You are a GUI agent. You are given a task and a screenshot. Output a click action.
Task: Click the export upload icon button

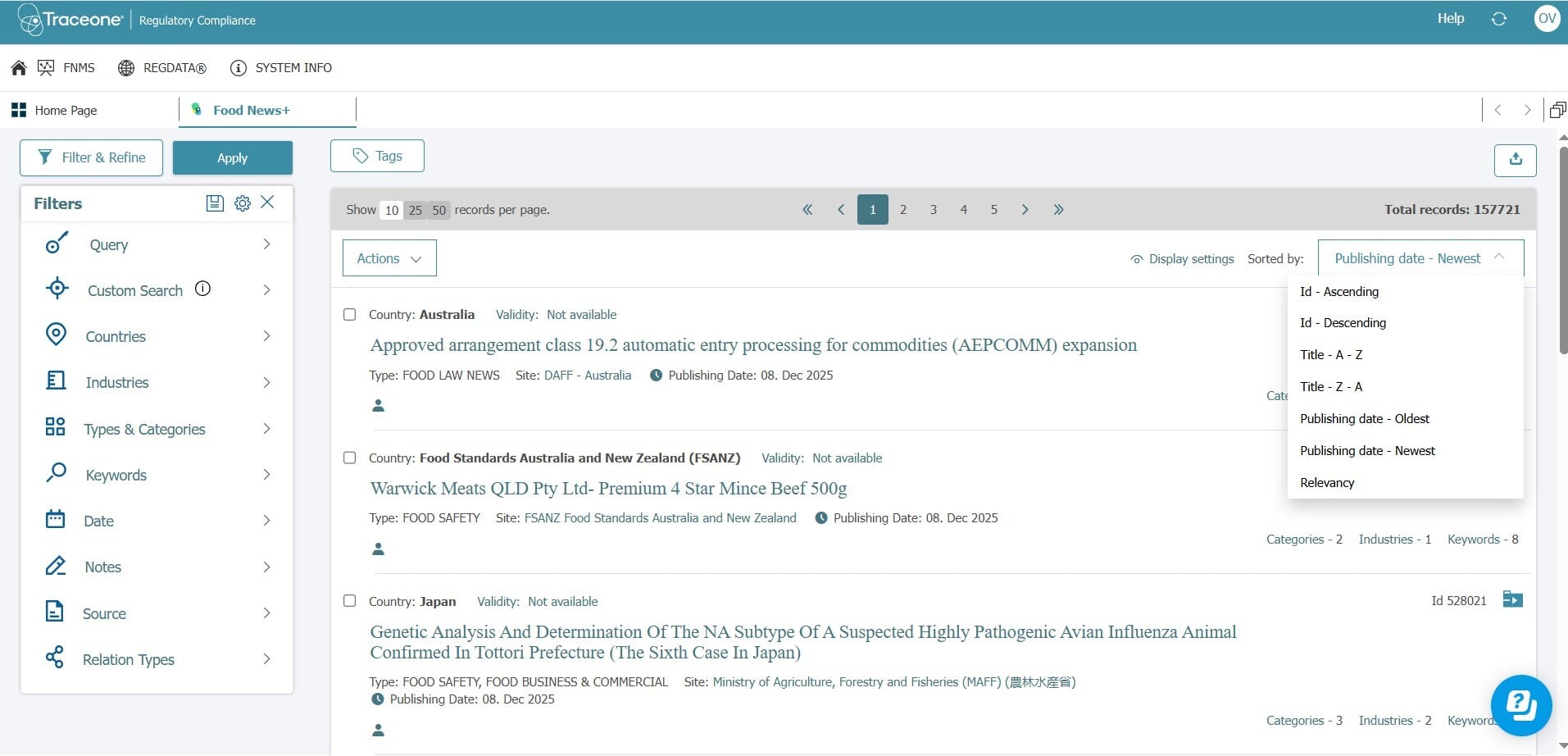[x=1516, y=160]
